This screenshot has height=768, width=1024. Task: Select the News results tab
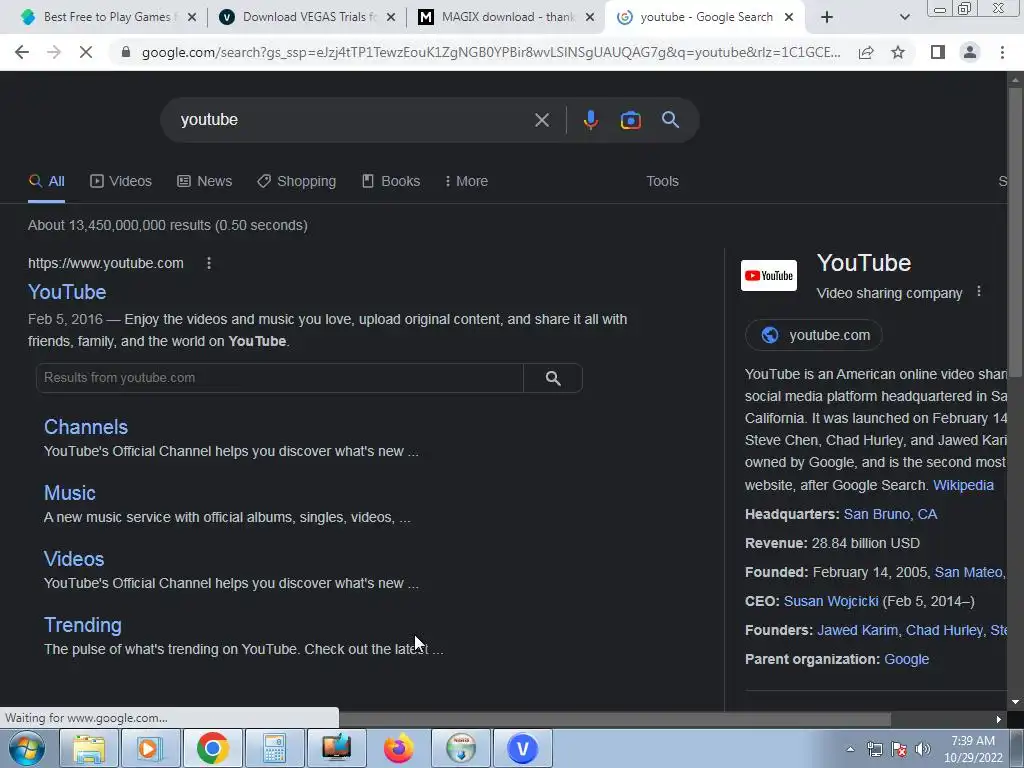204,182
